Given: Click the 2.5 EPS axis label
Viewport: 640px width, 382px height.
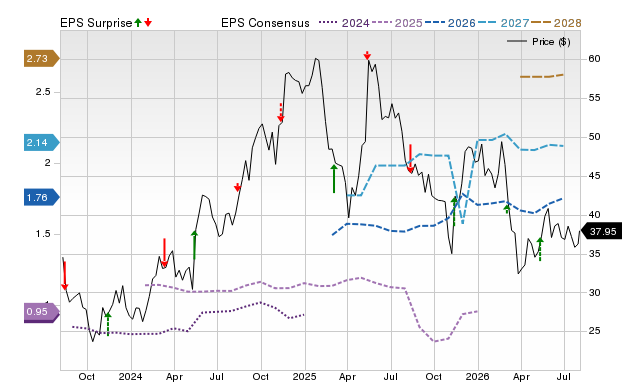Looking at the screenshot, I should (43, 92).
